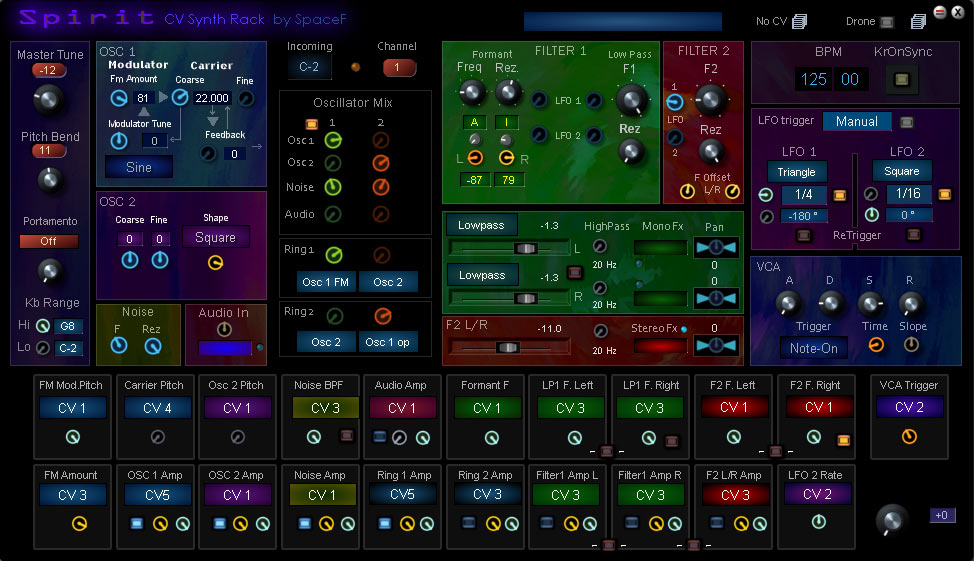Click the Filter 1 Formant Freq knob

coord(470,92)
